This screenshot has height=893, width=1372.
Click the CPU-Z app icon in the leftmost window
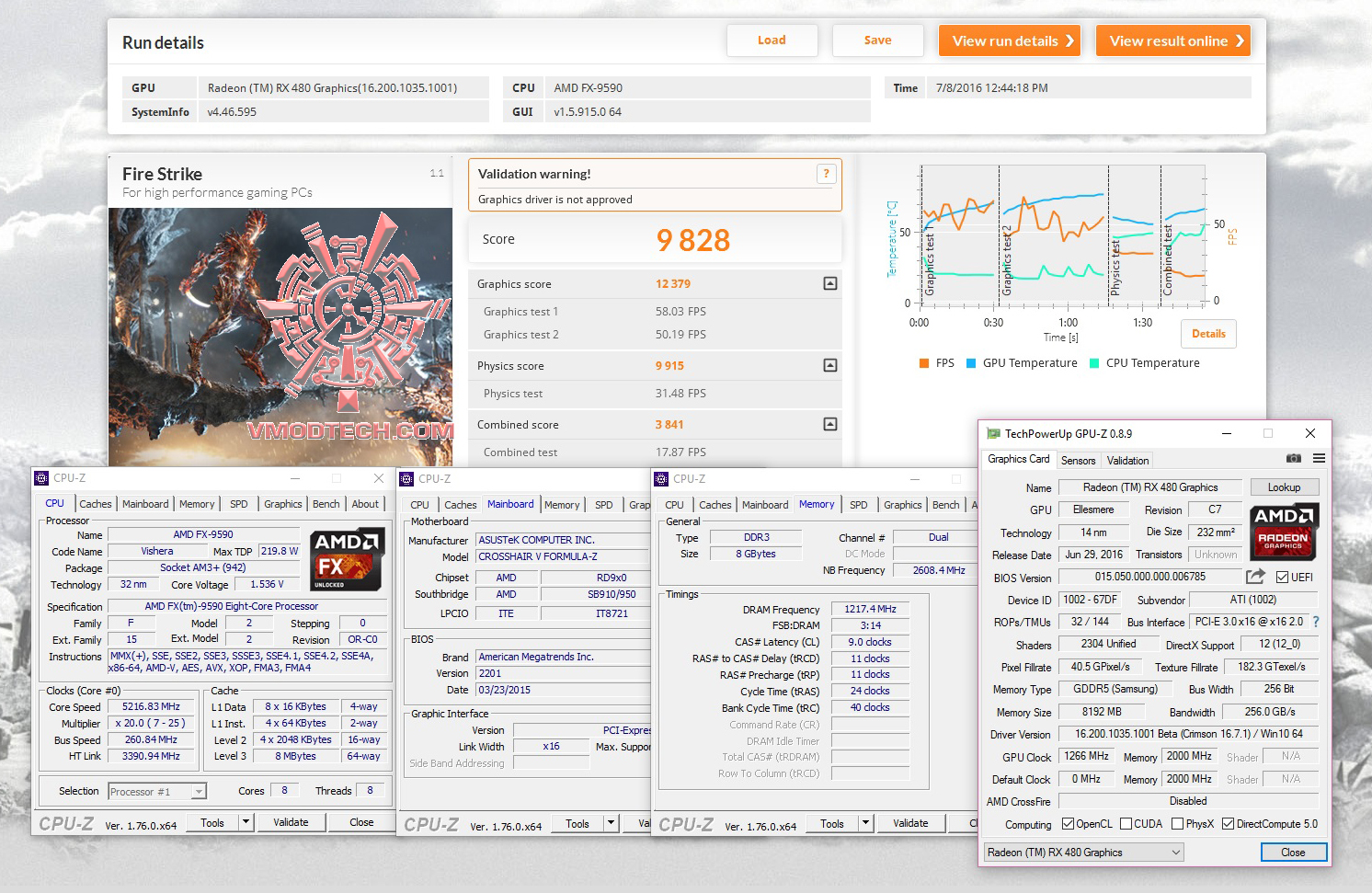41,478
